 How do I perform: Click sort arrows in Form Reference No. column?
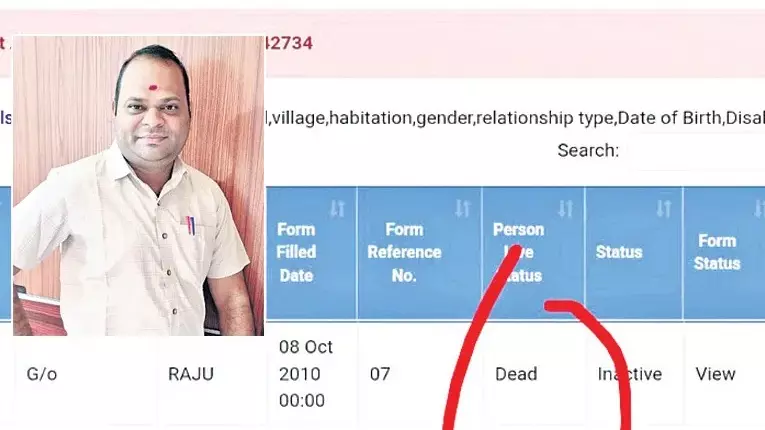pyautogui.click(x=462, y=209)
